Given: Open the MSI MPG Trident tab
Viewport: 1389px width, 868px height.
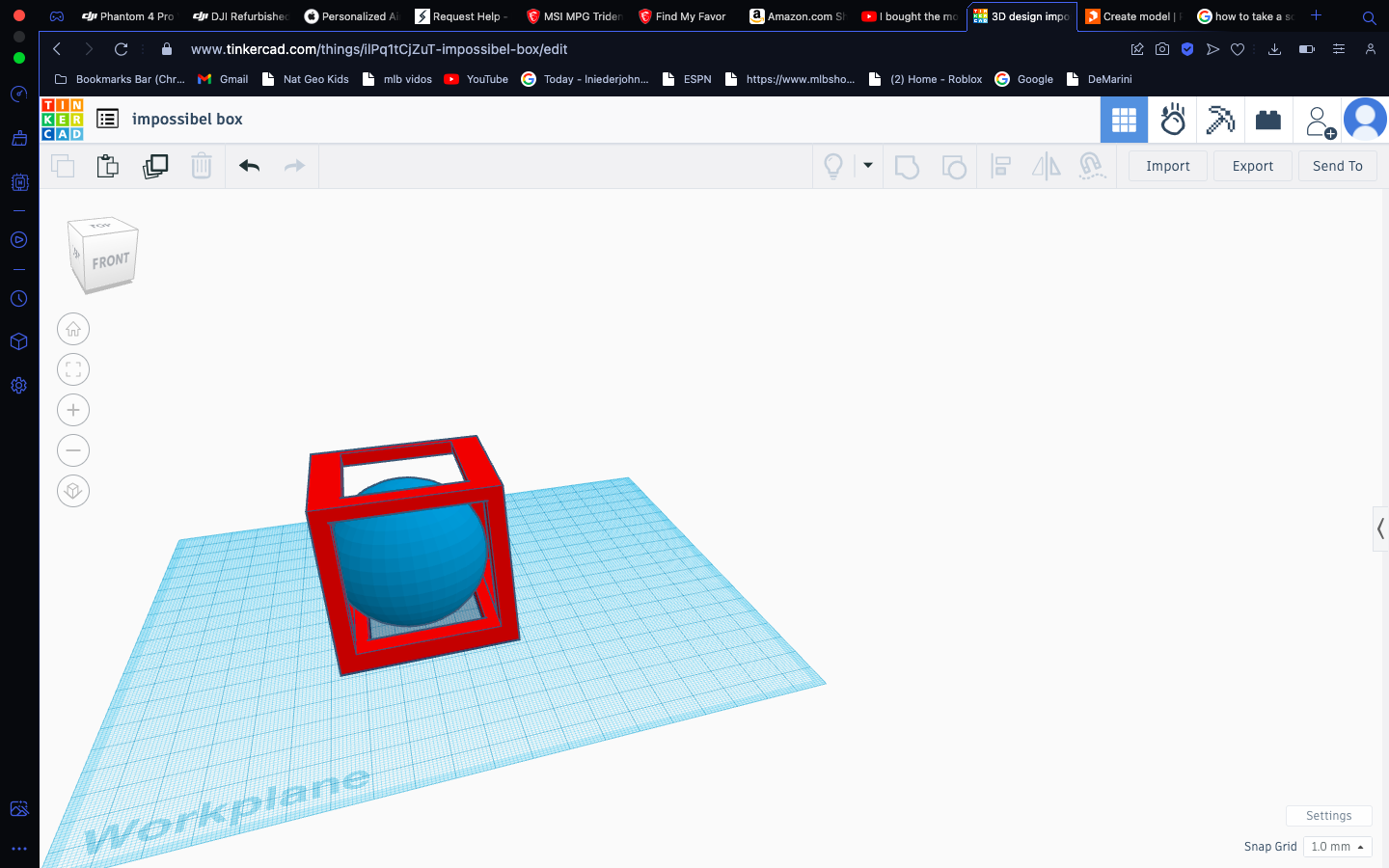Looking at the screenshot, I should [x=574, y=16].
